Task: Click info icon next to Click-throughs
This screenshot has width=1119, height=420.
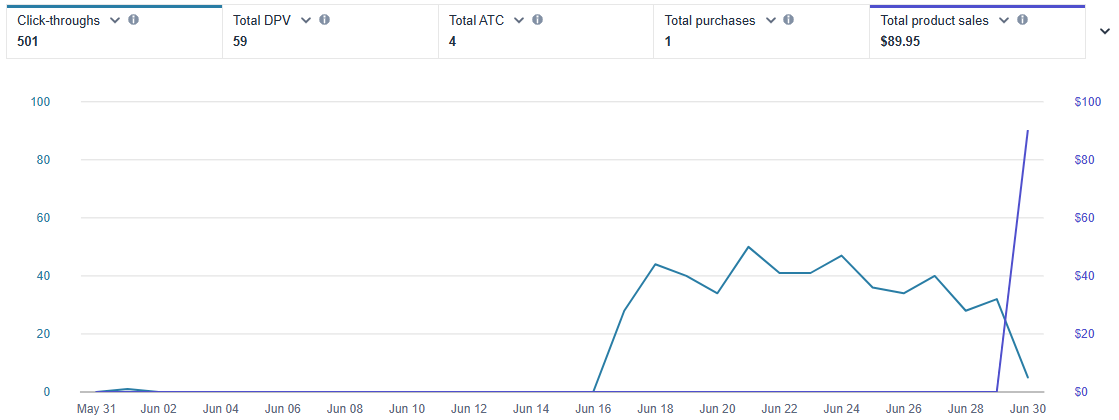Action: click(x=134, y=20)
